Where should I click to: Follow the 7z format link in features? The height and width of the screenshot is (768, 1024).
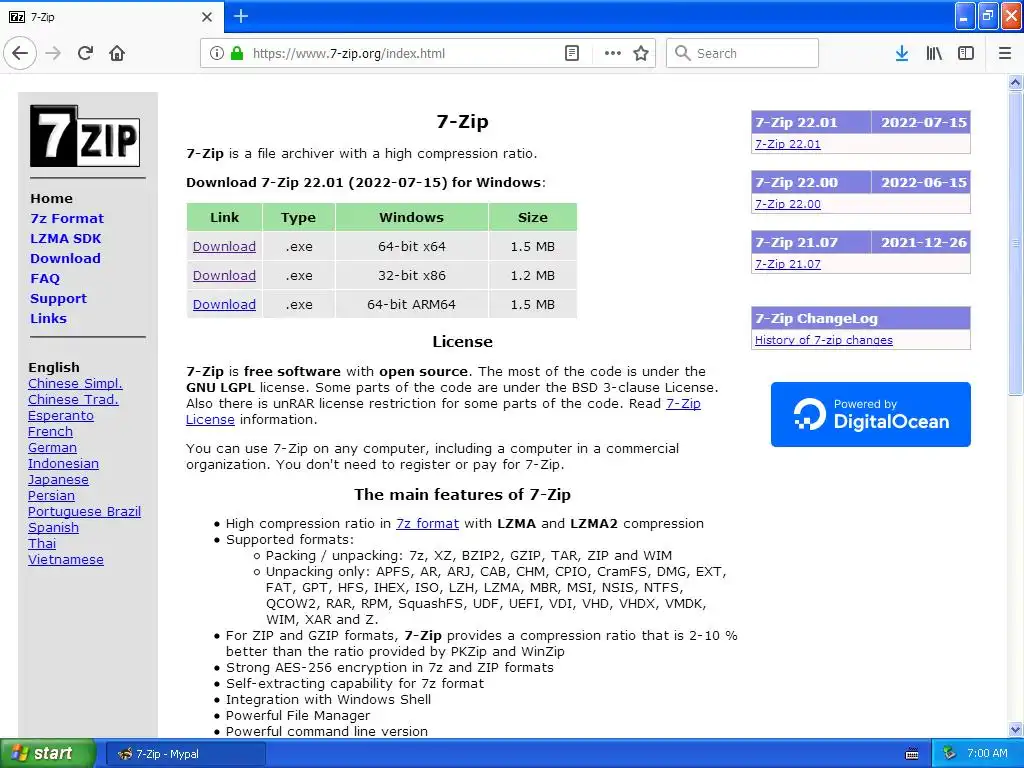point(427,523)
